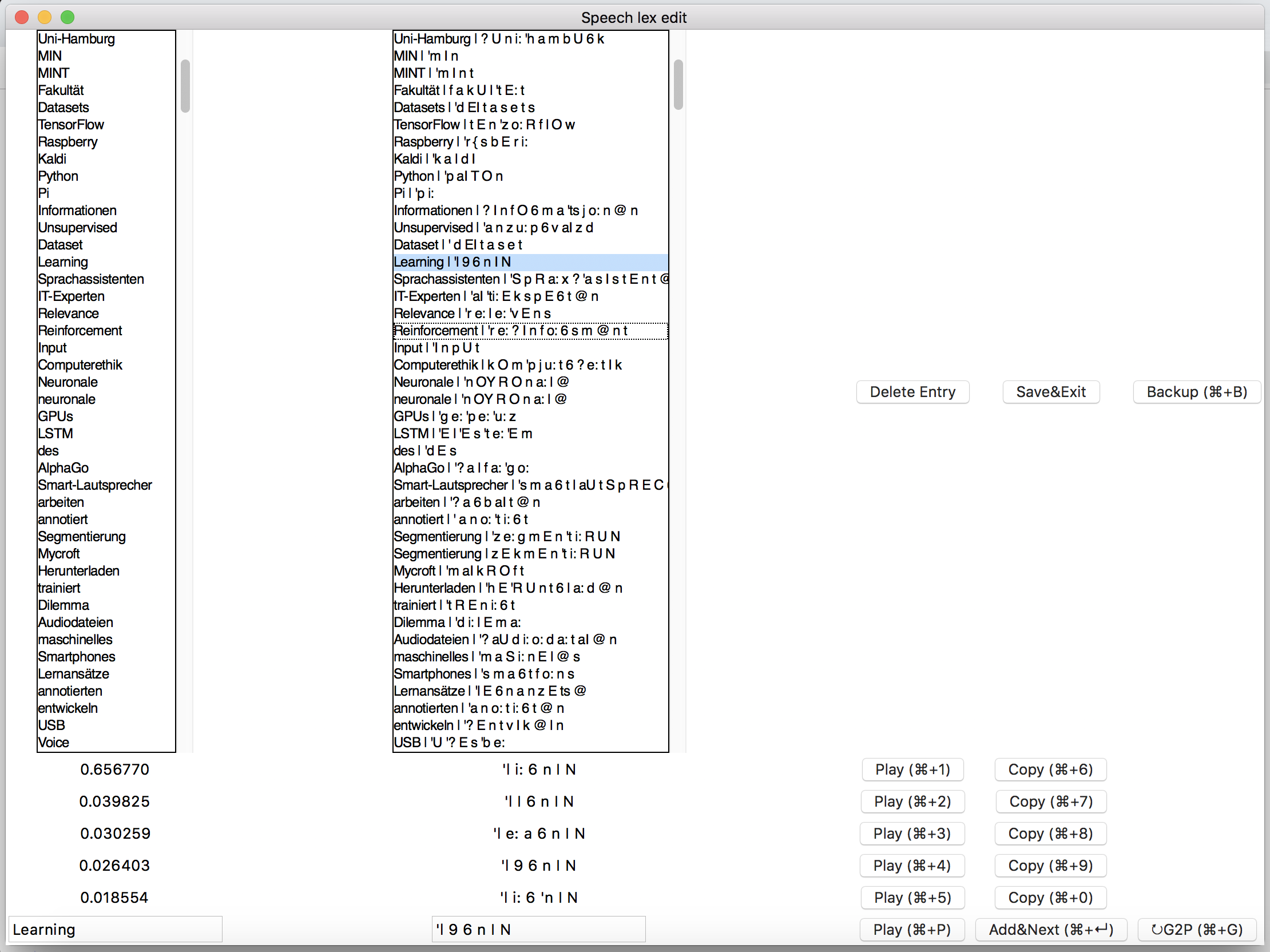The image size is (1270, 952).
Task: Select the Reinforcement entry in lexicon list
Action: pos(511,331)
